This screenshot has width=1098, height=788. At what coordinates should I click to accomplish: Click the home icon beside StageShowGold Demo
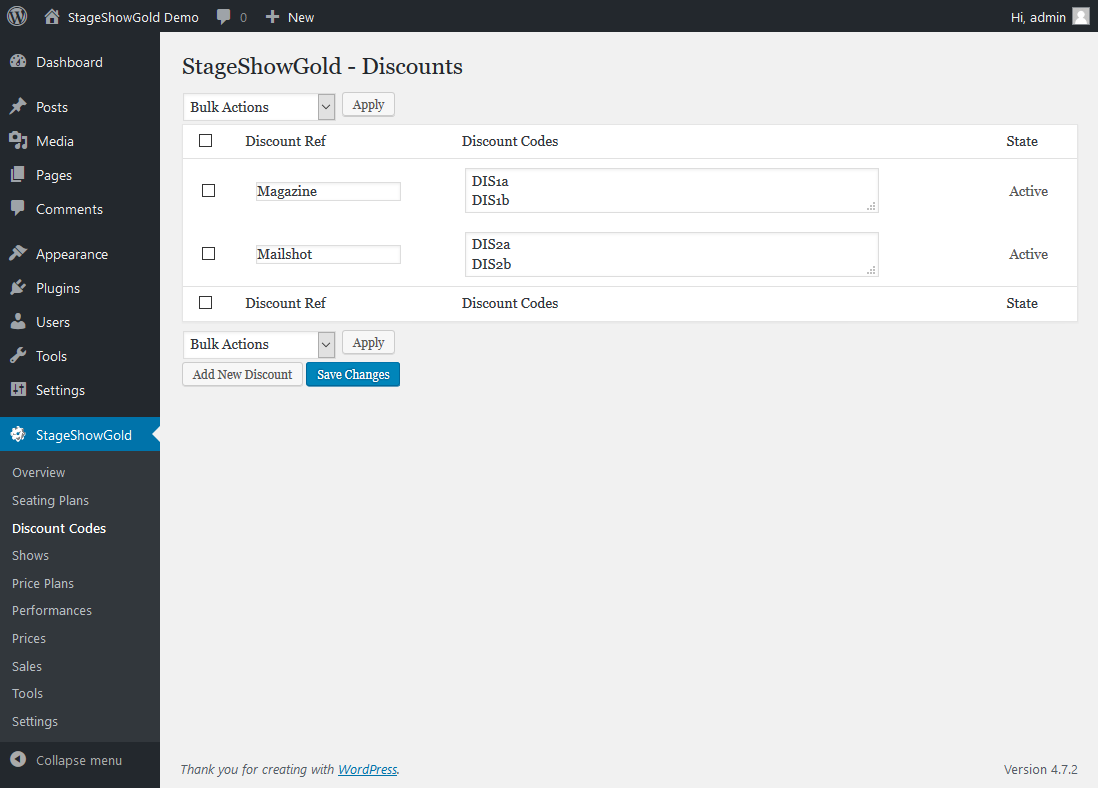point(52,16)
